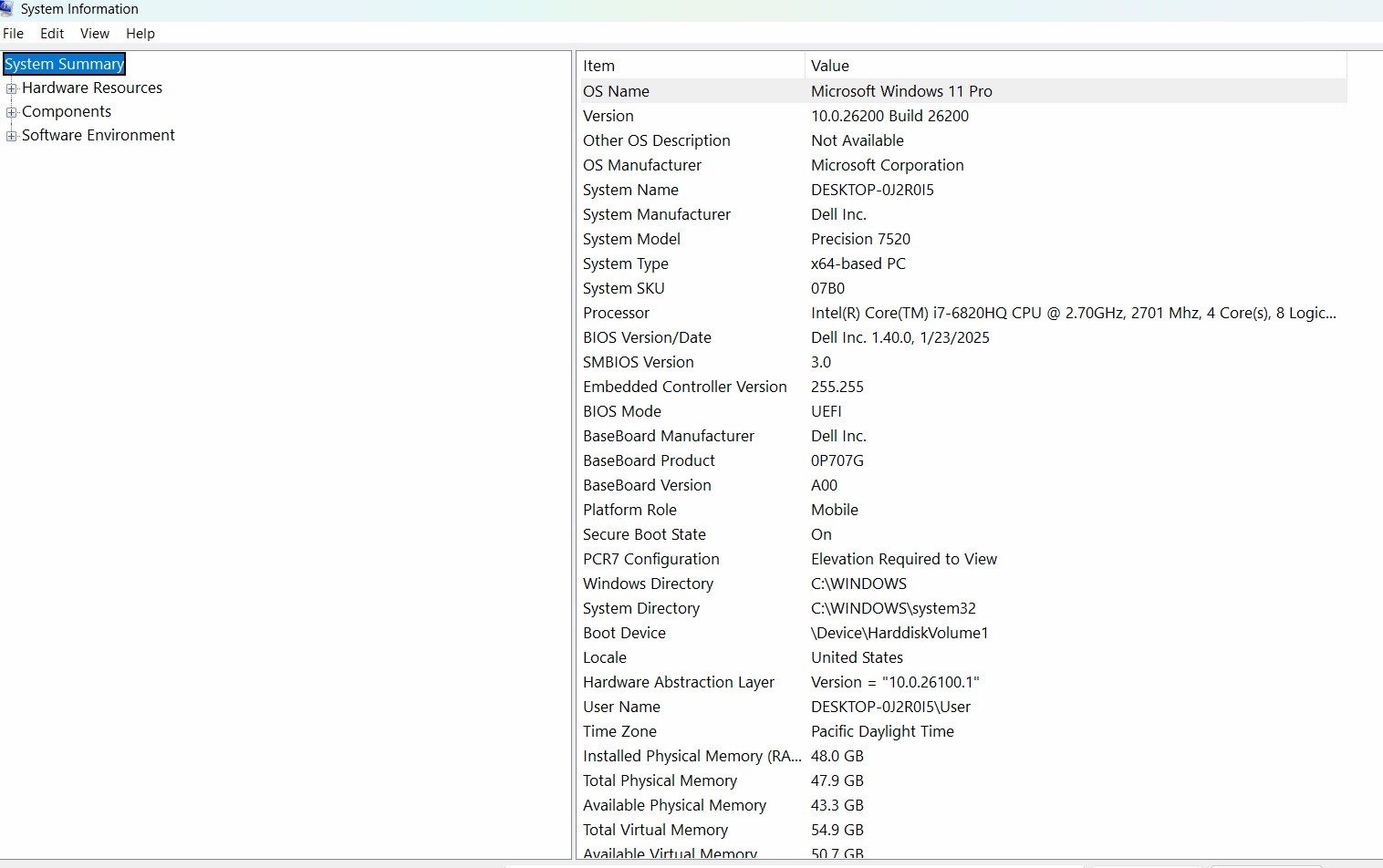This screenshot has height=868, width=1383.
Task: Select the Hardware Resources tree item
Action: (92, 88)
